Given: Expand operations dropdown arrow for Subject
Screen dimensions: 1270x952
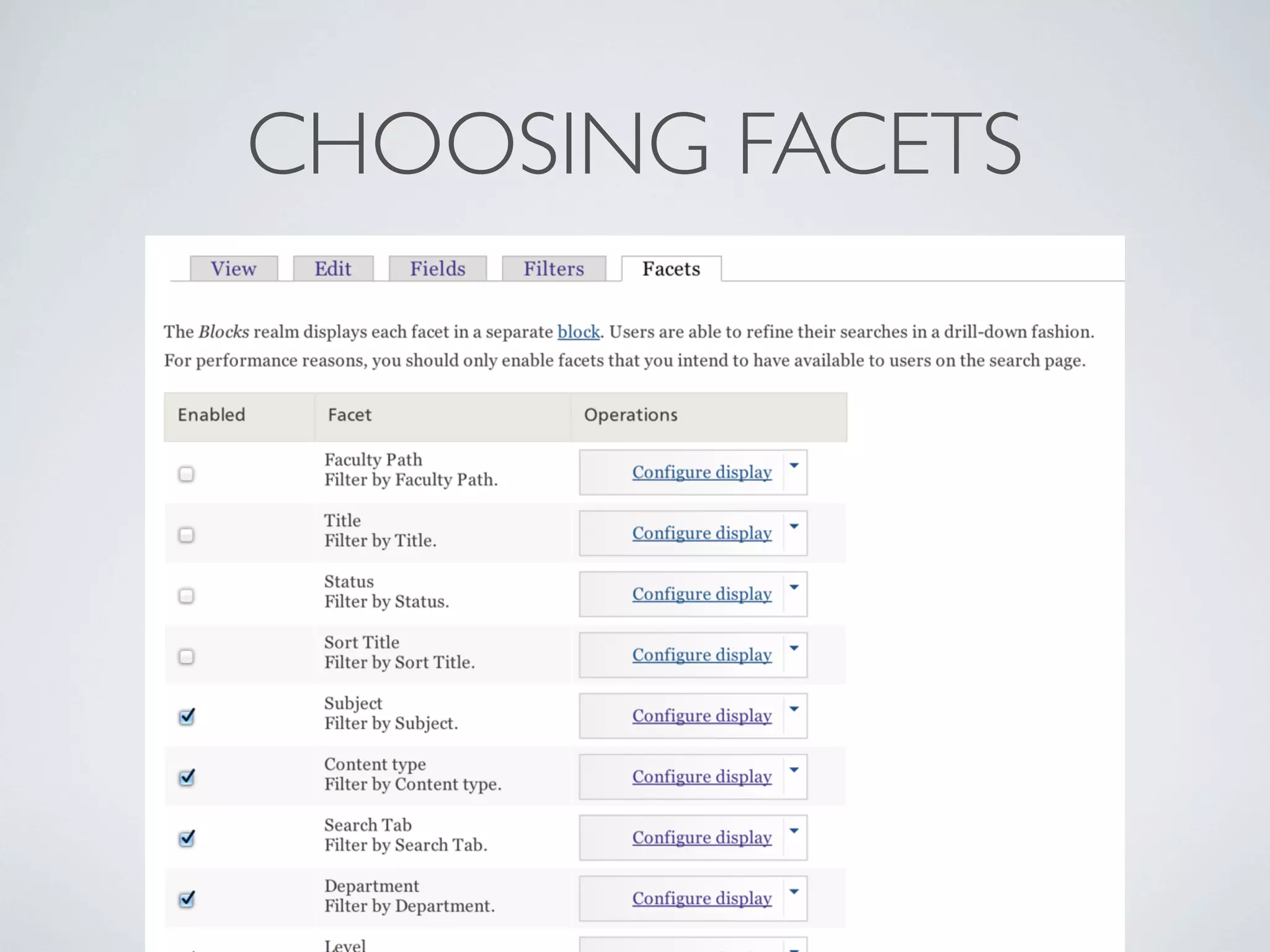Looking at the screenshot, I should pyautogui.click(x=794, y=709).
